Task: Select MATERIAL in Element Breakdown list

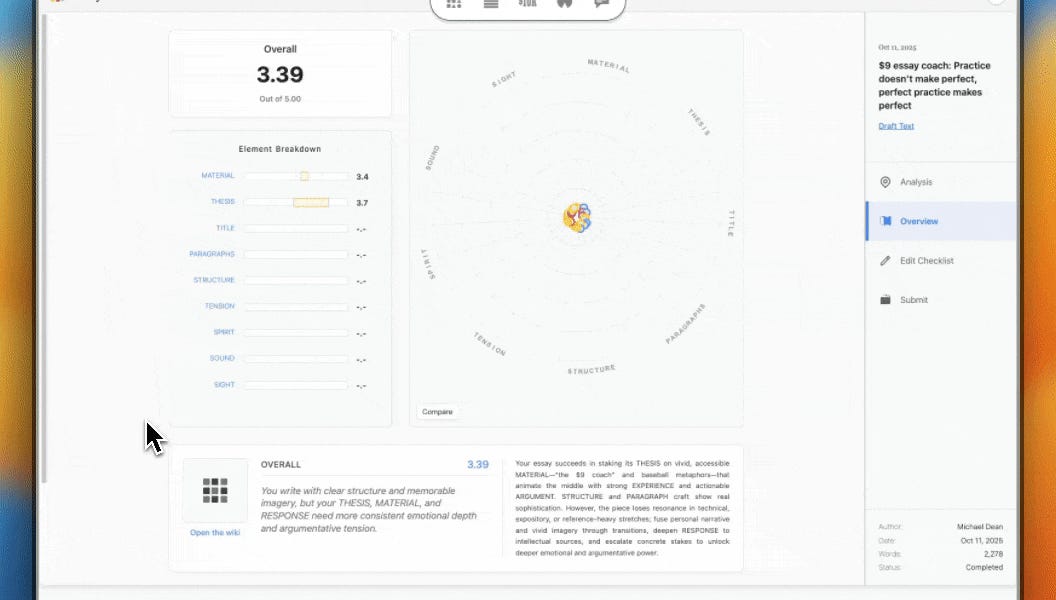Action: (218, 176)
